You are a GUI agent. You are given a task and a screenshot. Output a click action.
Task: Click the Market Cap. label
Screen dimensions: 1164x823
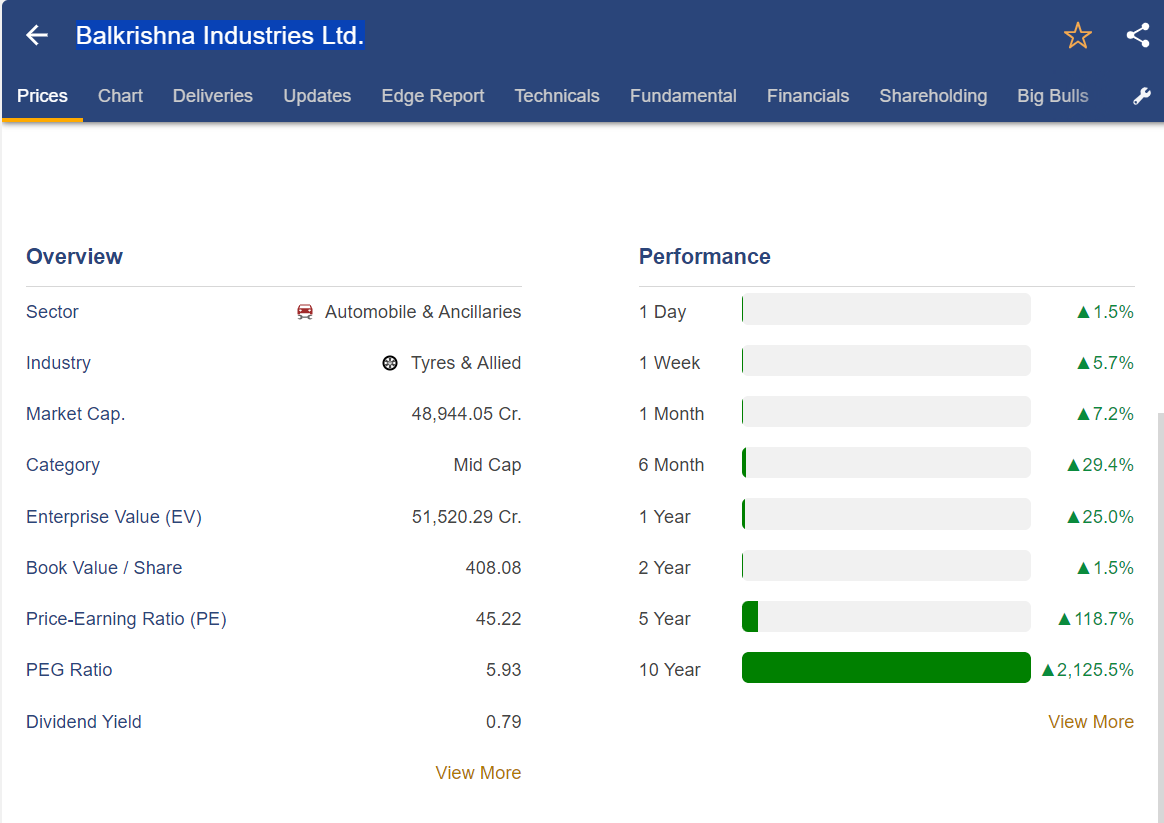coord(76,413)
